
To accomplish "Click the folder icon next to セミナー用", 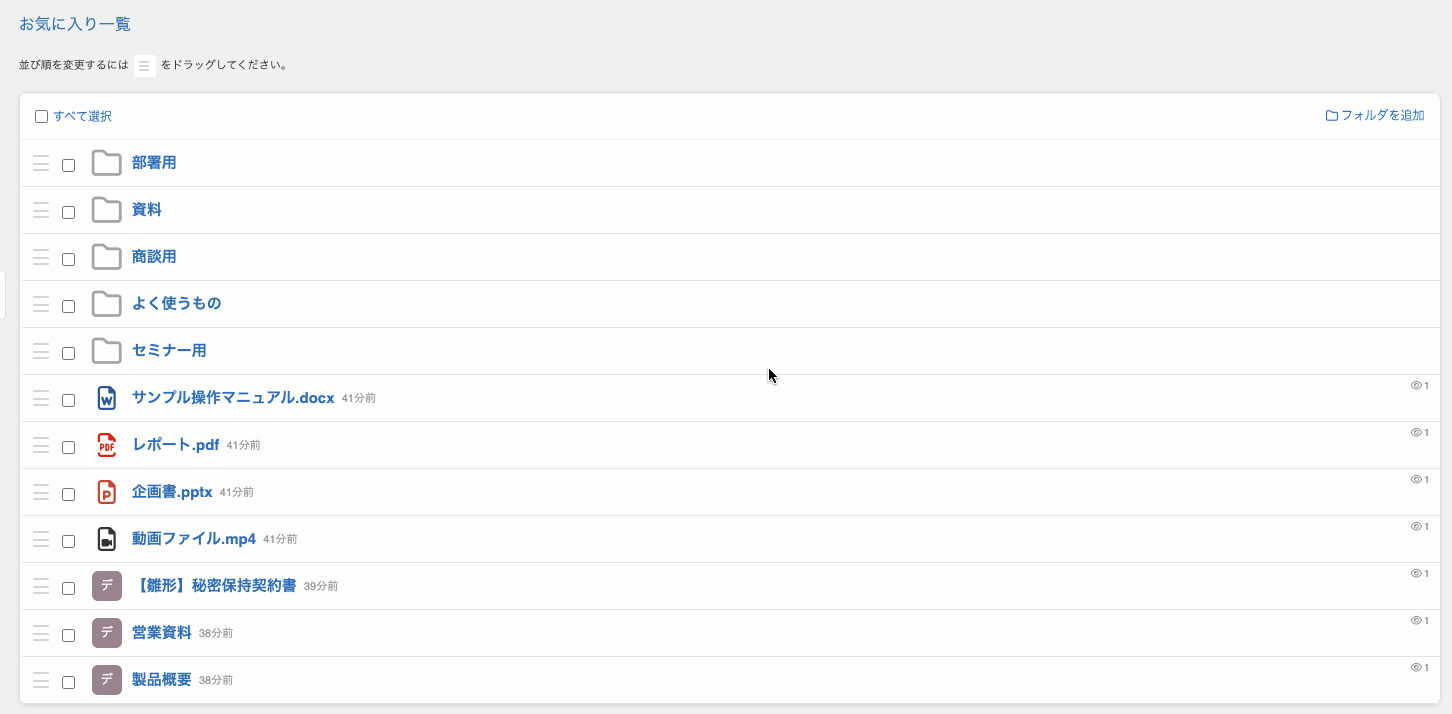I will point(107,351).
